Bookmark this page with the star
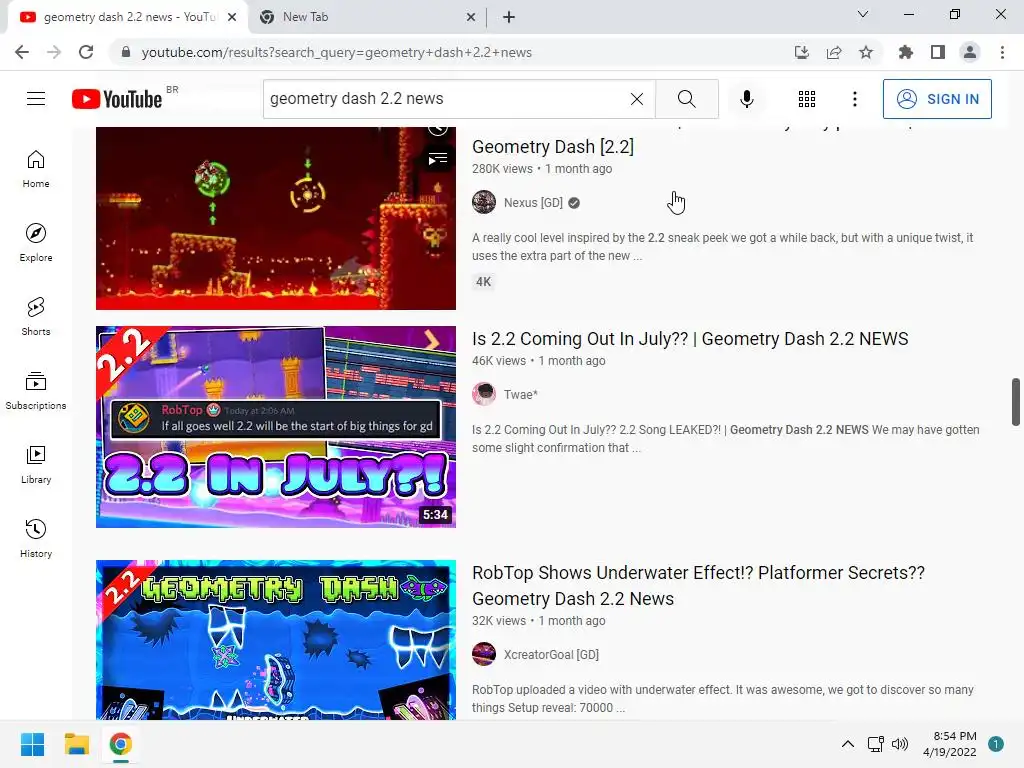Screen dimensions: 1024x768 point(866,52)
